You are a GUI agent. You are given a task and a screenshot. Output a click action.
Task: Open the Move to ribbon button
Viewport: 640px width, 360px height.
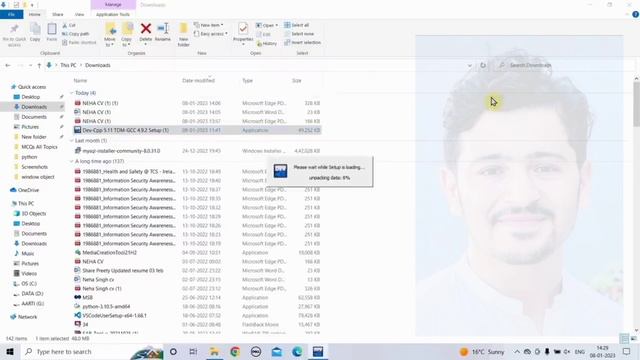coord(110,35)
